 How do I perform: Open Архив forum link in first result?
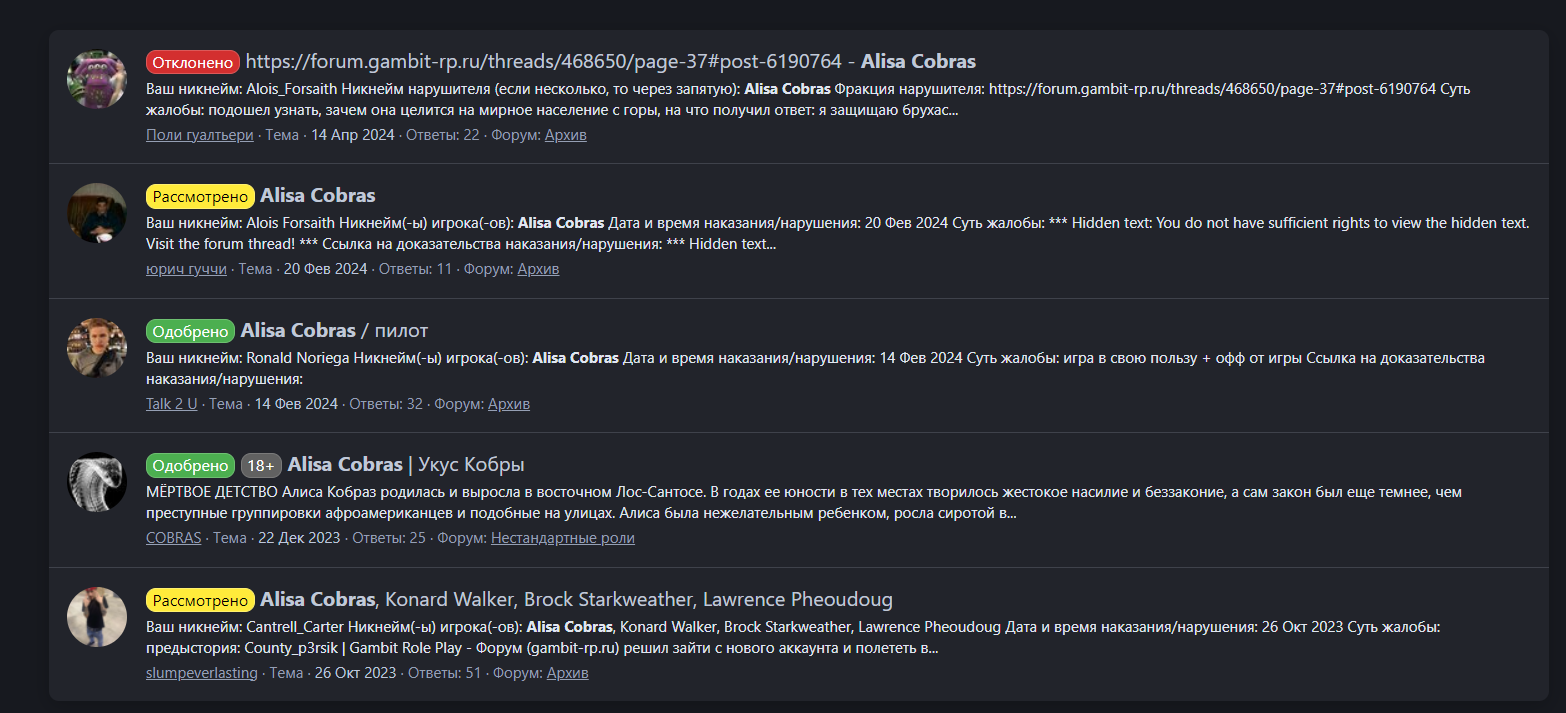click(565, 135)
